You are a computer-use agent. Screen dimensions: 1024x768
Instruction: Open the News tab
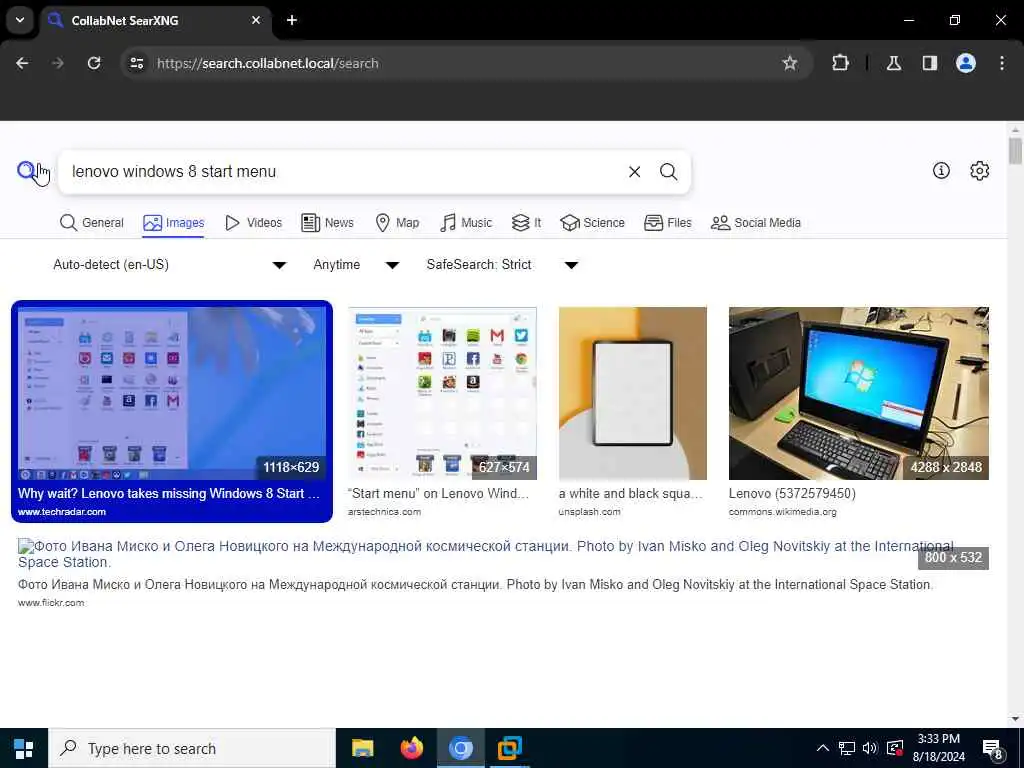[x=327, y=223]
